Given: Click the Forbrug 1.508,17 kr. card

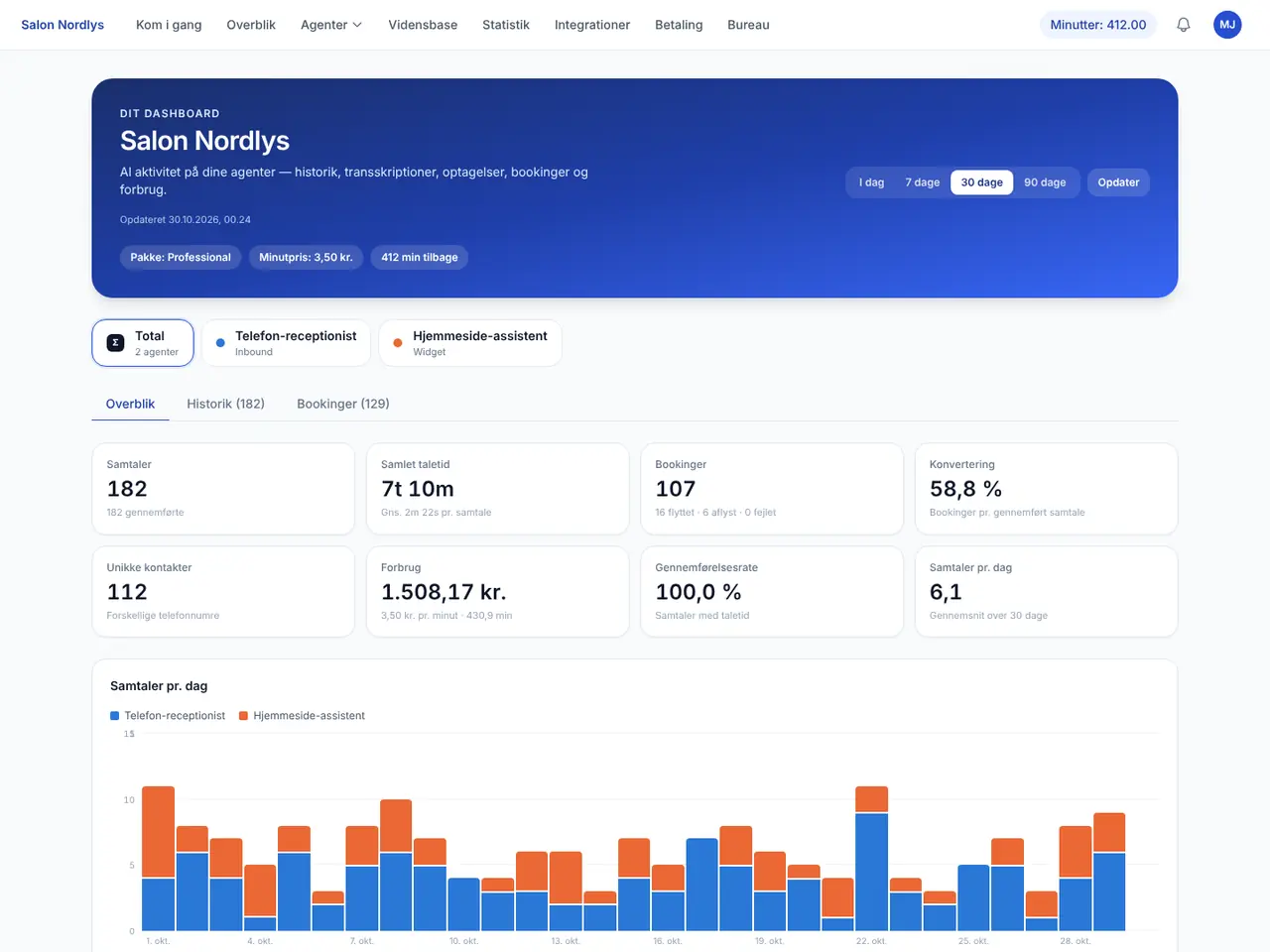Looking at the screenshot, I should point(498,592).
